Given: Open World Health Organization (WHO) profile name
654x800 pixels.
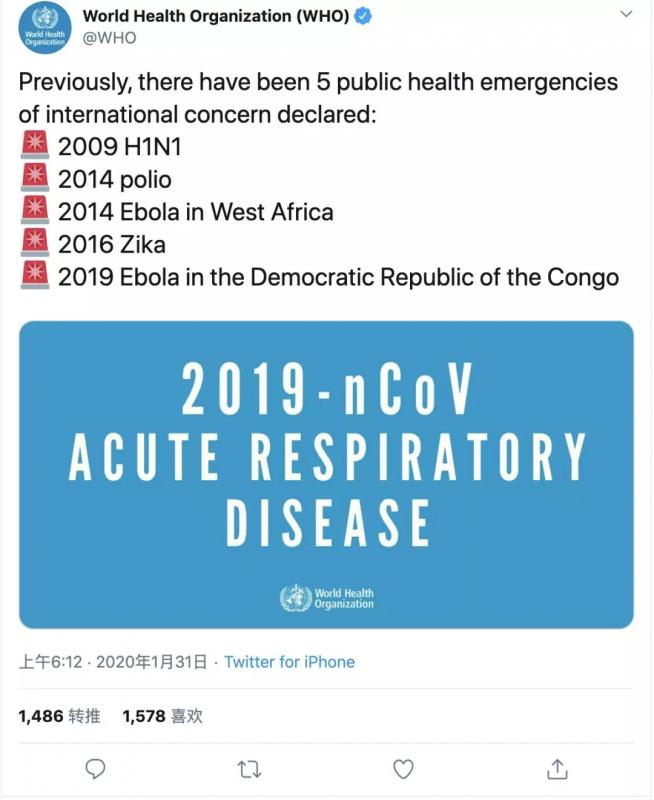Looking at the screenshot, I should 217,16.
